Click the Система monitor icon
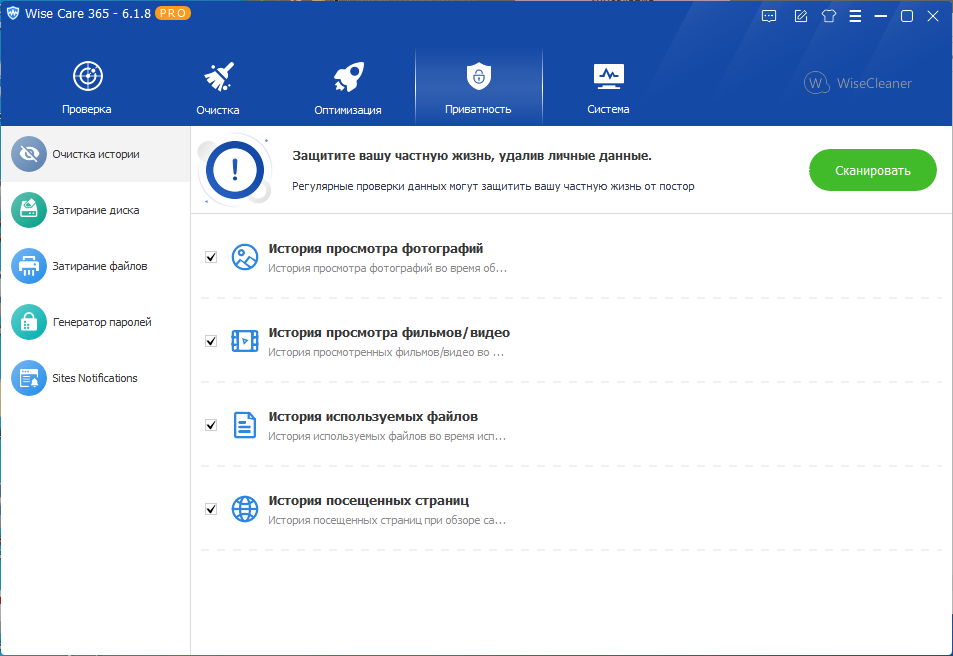The image size is (953, 656). pos(608,77)
